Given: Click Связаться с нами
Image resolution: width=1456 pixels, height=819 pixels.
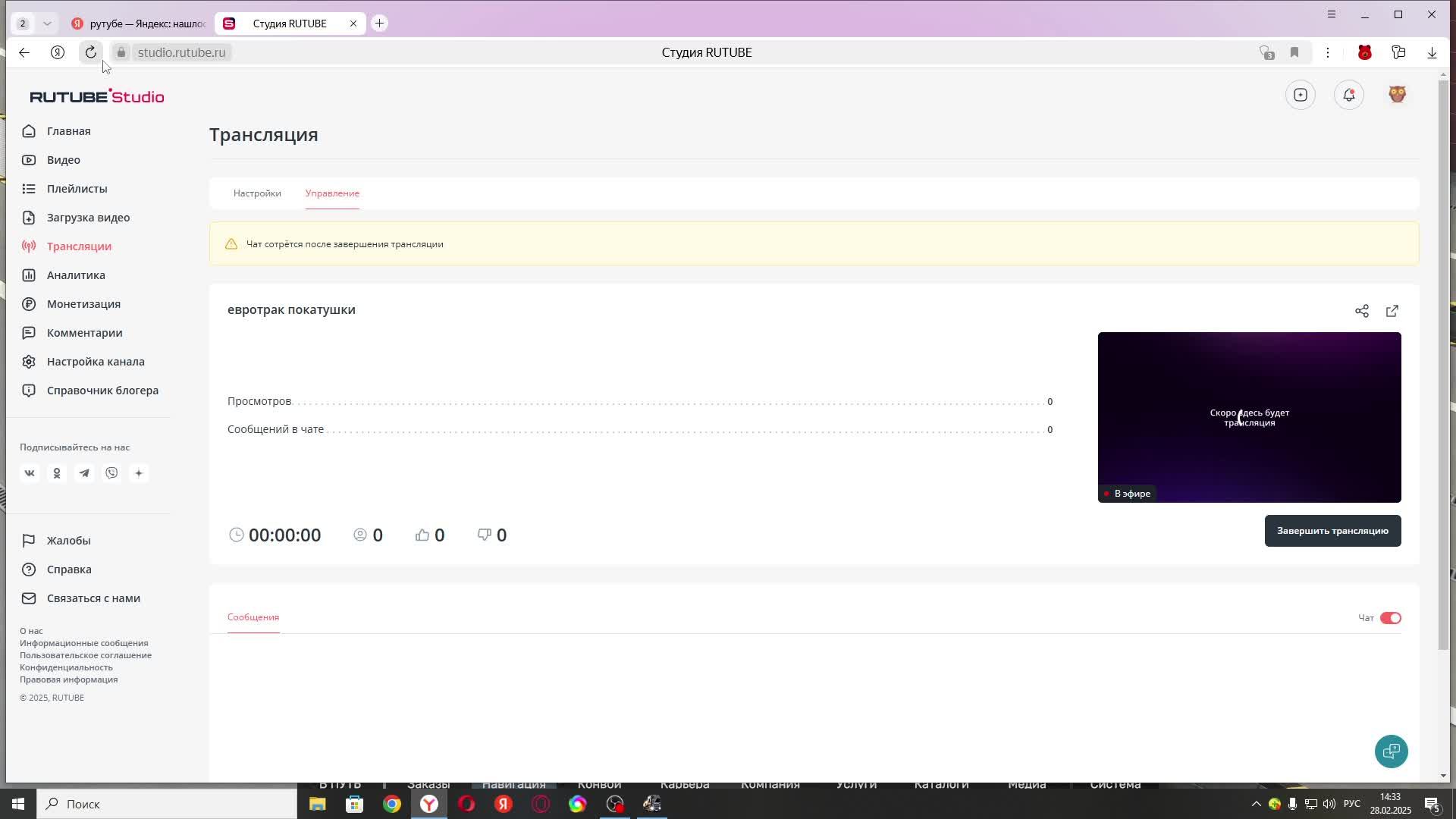Looking at the screenshot, I should tap(93, 598).
